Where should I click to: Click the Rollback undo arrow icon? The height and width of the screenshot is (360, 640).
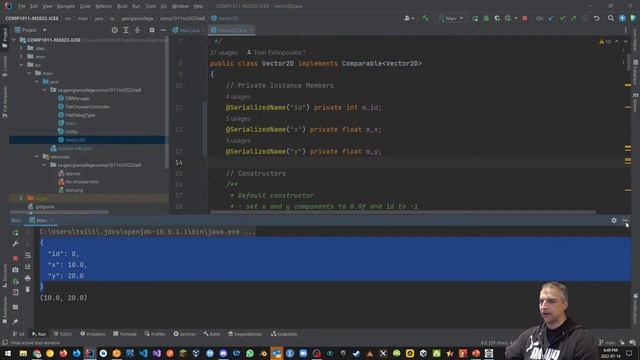596,18
